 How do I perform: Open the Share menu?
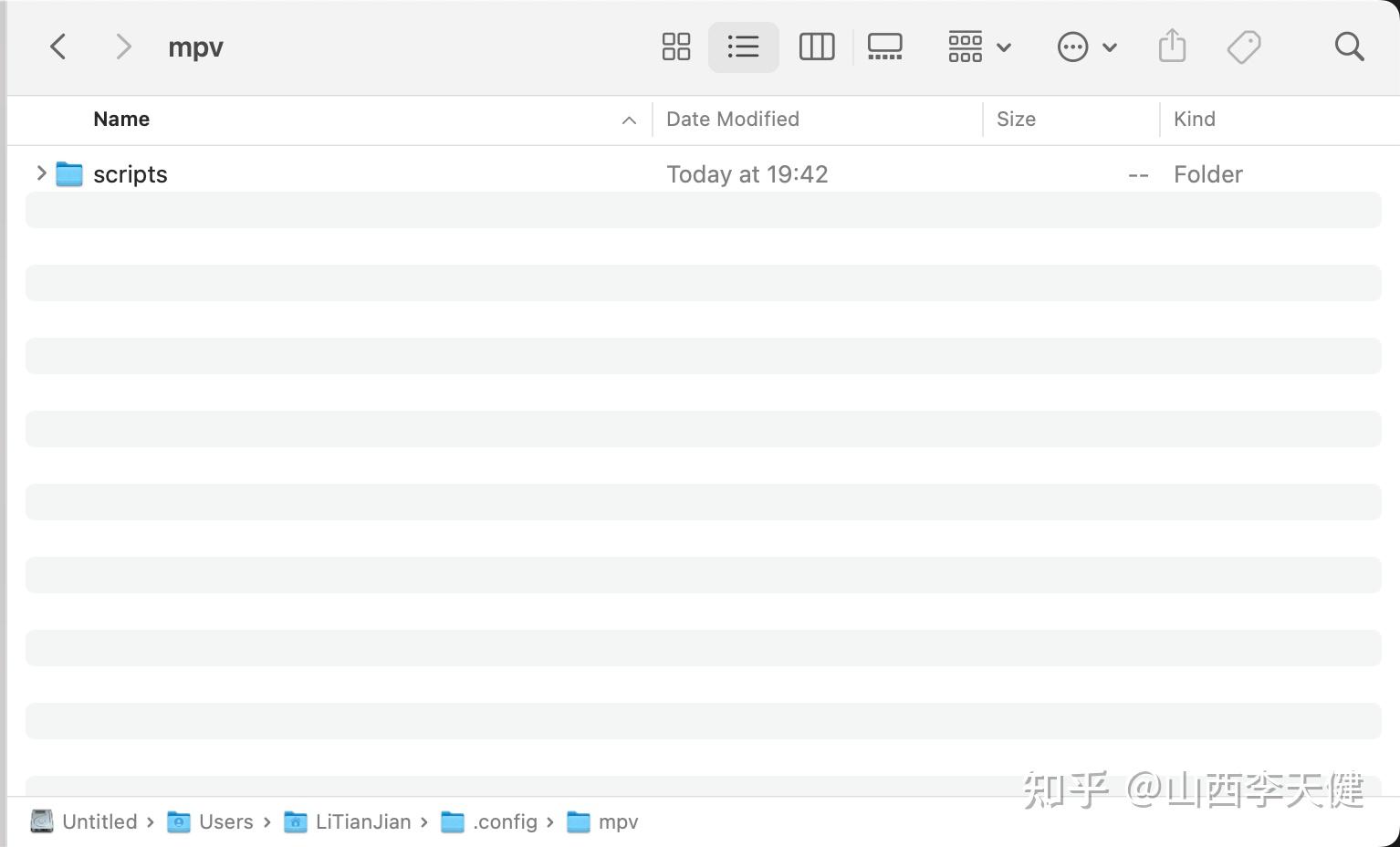pyautogui.click(x=1171, y=47)
